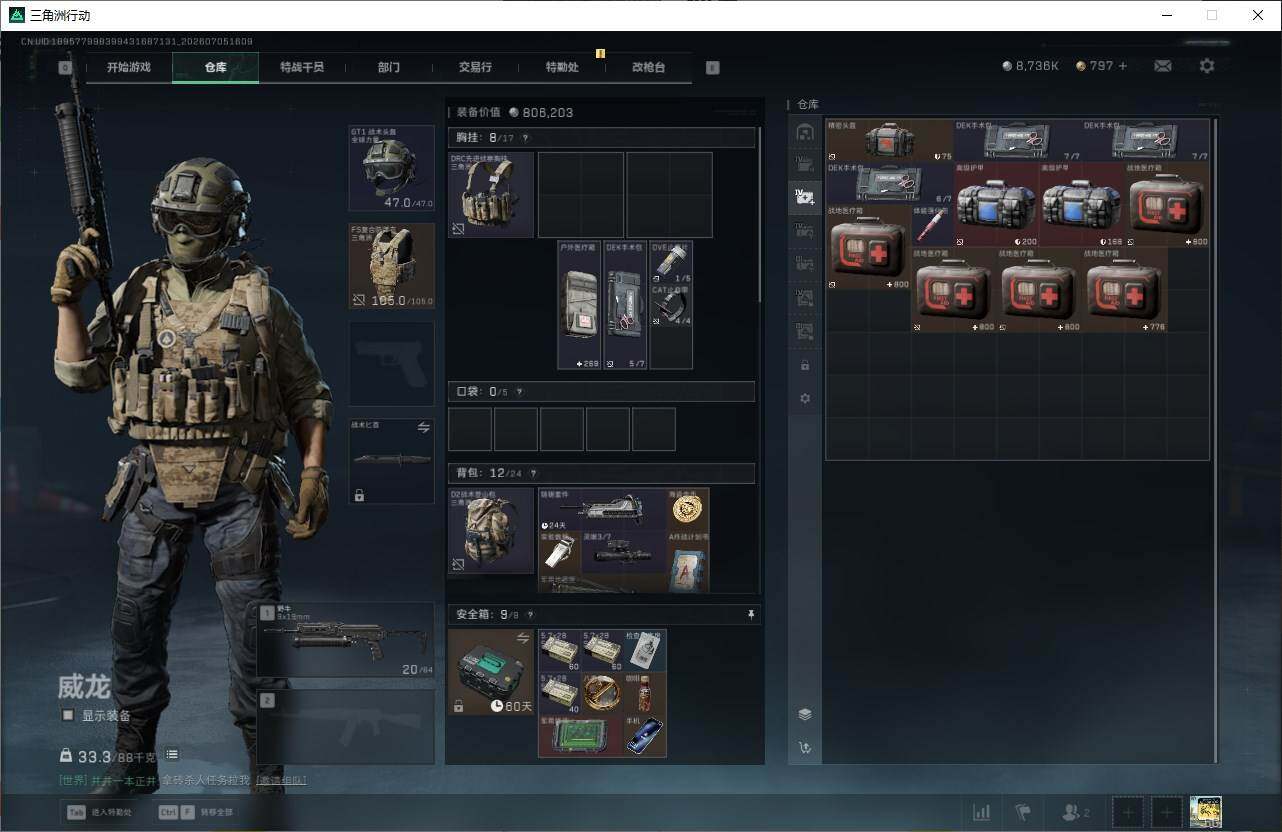The height and width of the screenshot is (832, 1282).
Task: Click the empty pistol slot
Action: pos(391,363)
